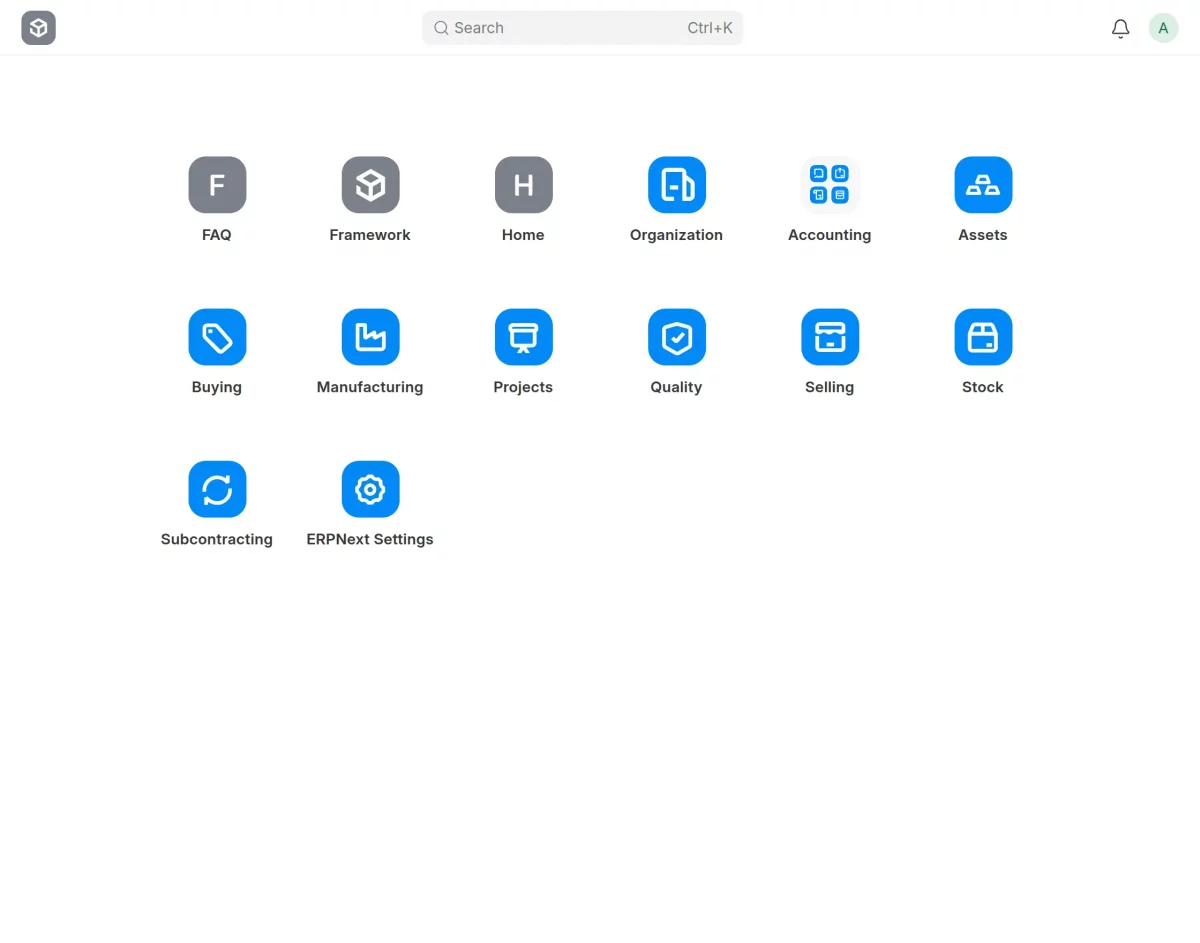Click the Ctrl+K shortcut hint

tap(710, 28)
